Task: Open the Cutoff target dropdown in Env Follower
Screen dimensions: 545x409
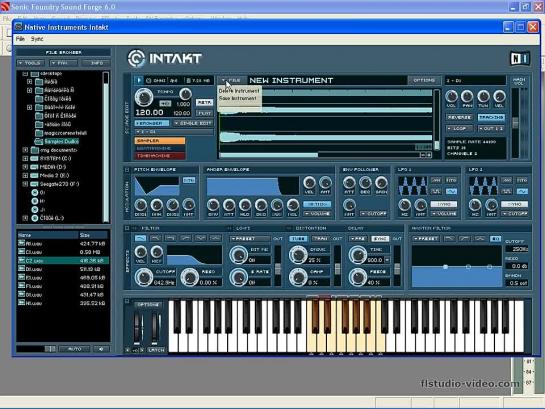Action: 374,213
